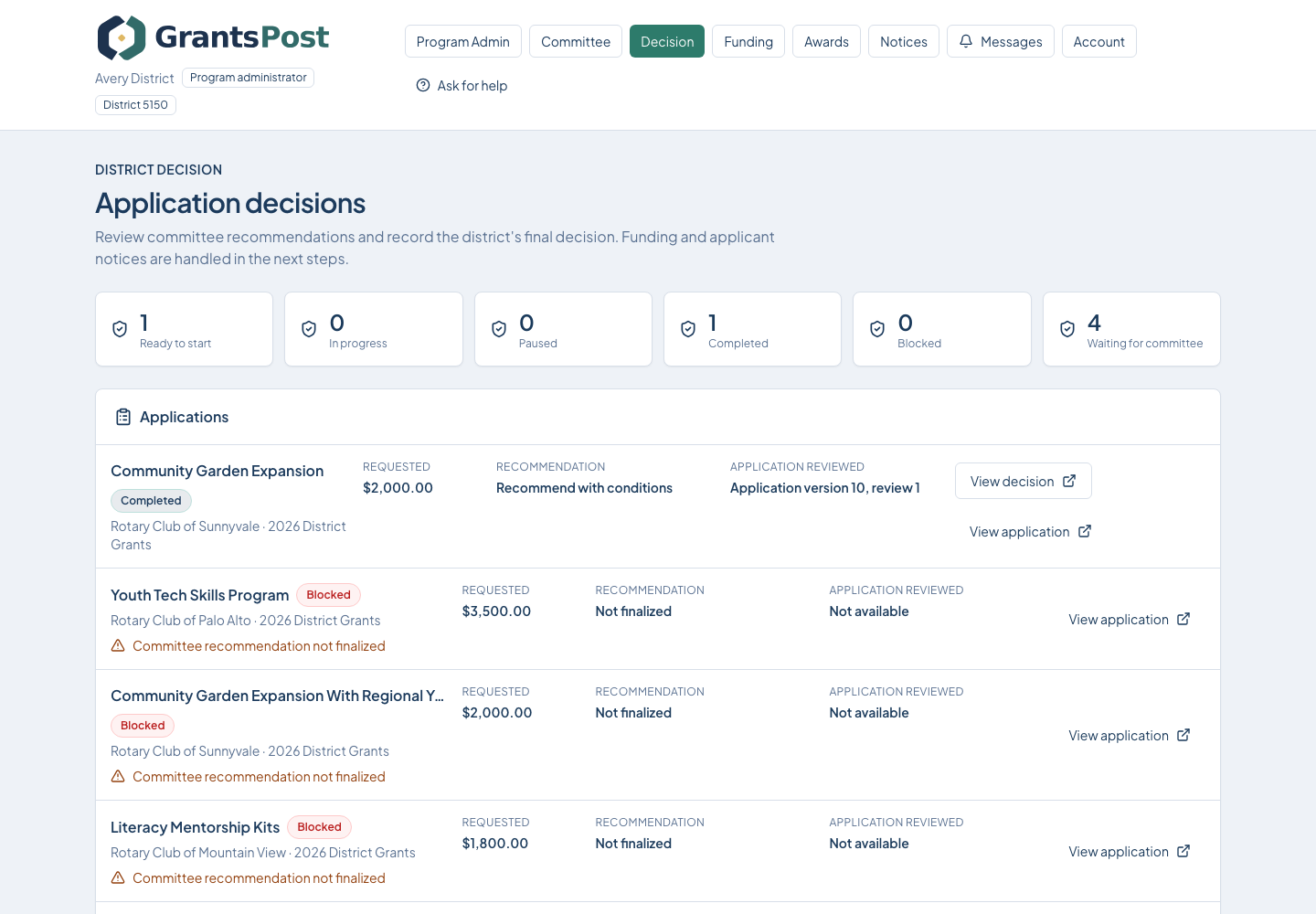This screenshot has width=1316, height=914.
Task: View application for Literacy Mentorship Kits
Action: click(x=1130, y=851)
